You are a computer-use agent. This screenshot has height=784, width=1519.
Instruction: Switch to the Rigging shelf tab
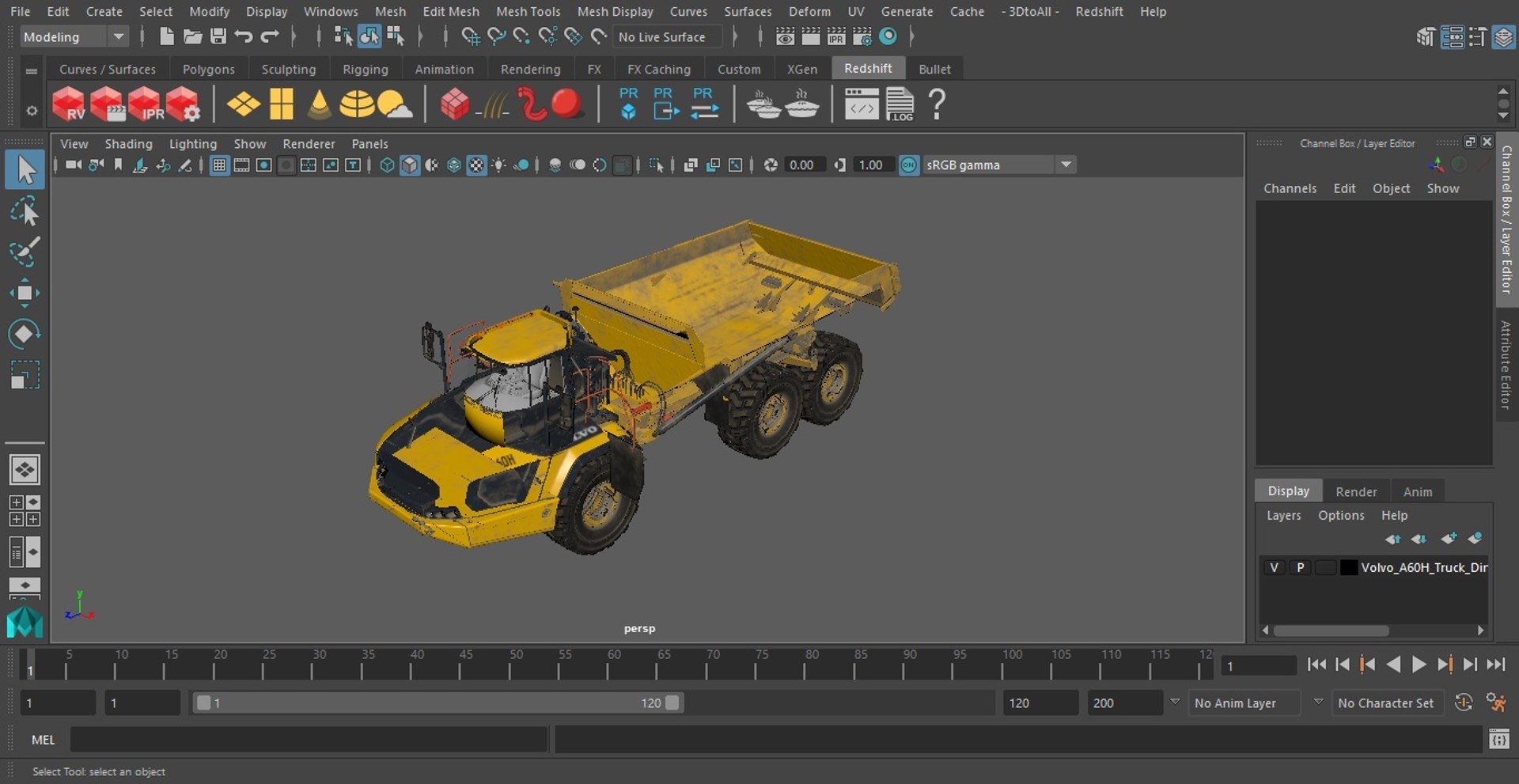point(365,69)
